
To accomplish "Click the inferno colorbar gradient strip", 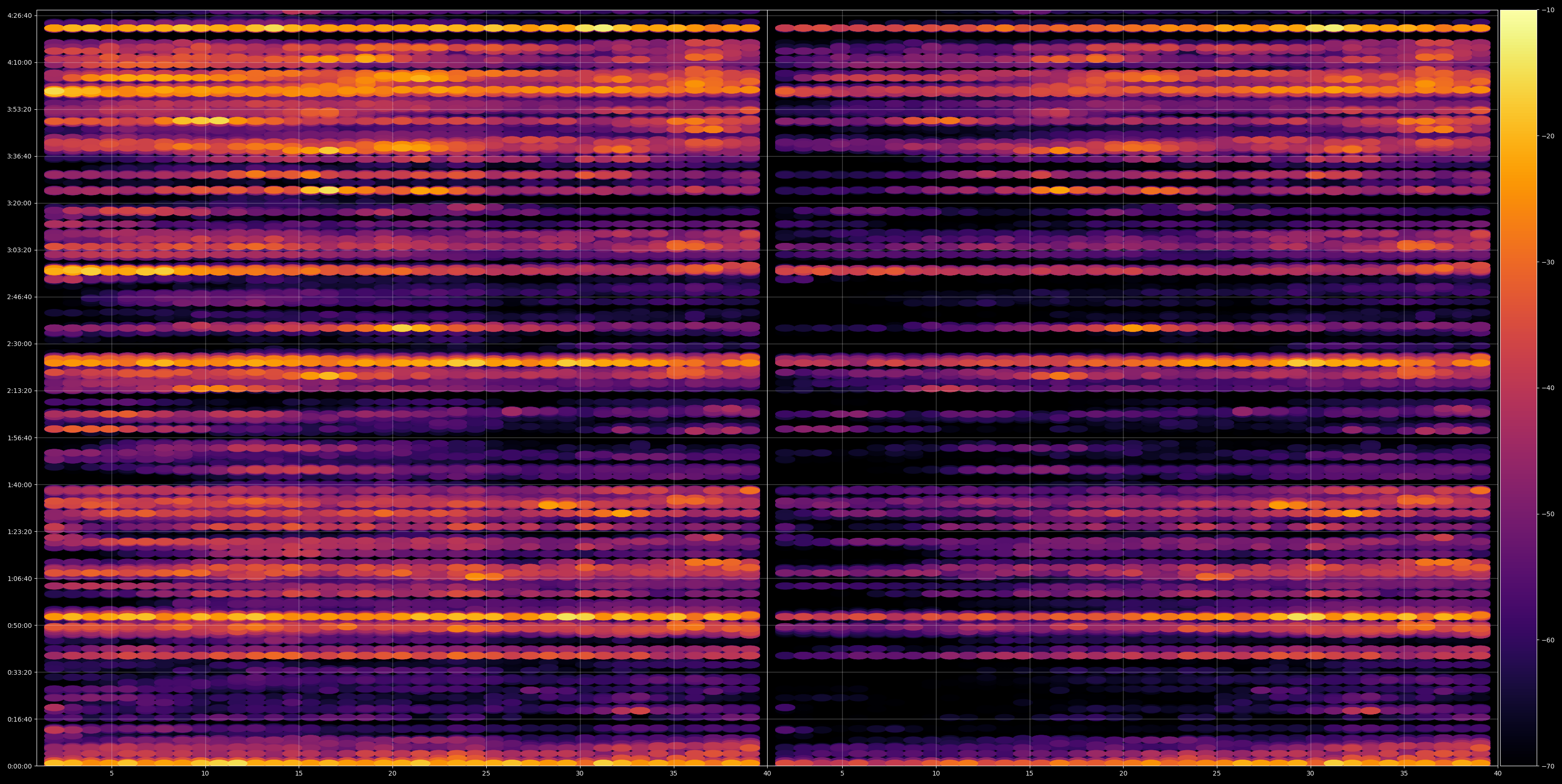I will 1518,388.
